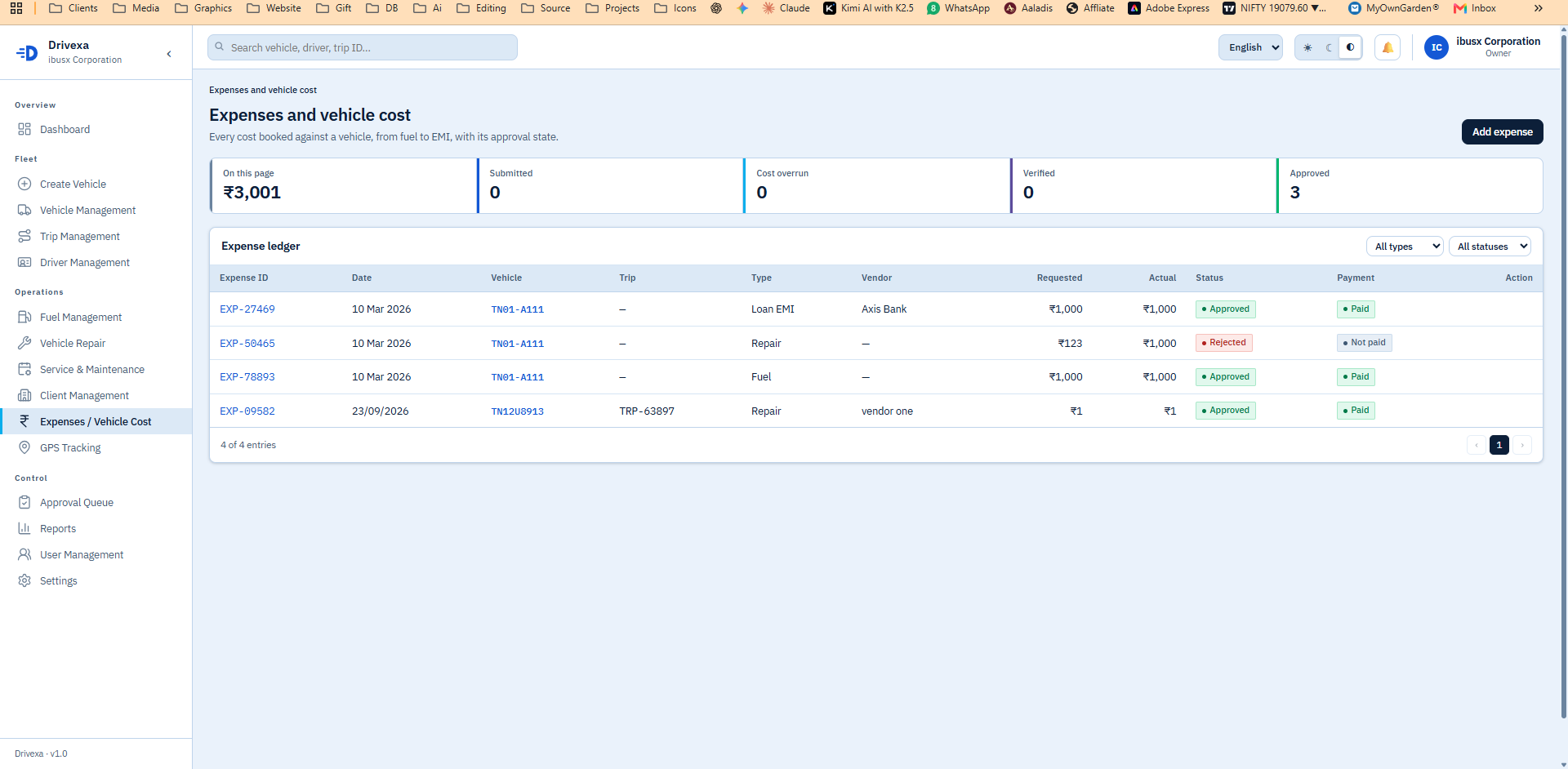
Task: Open the Claude bookmark in the bookmarks bar
Action: tap(786, 8)
